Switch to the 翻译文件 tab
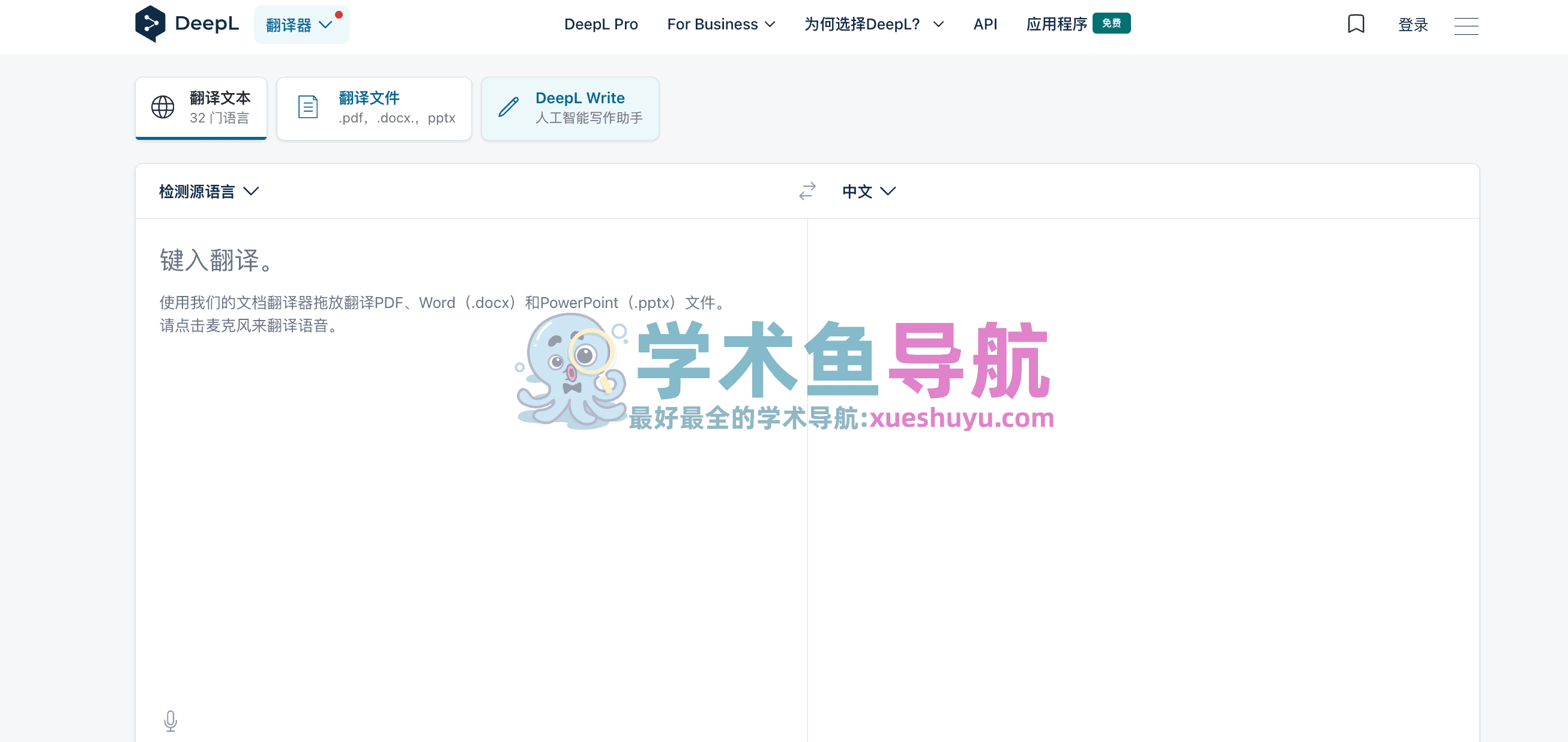 [374, 107]
